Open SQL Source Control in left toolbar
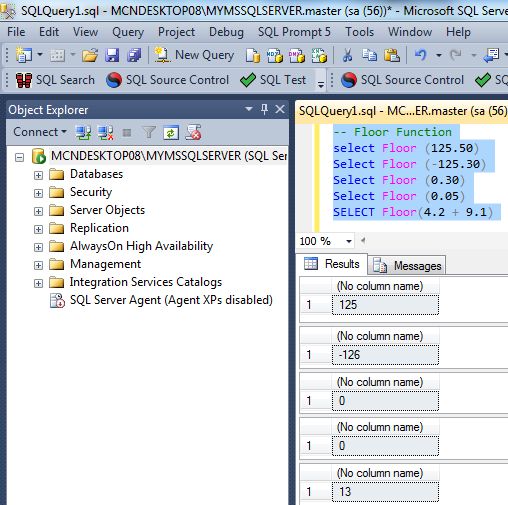The height and width of the screenshot is (505, 508). tap(167, 80)
